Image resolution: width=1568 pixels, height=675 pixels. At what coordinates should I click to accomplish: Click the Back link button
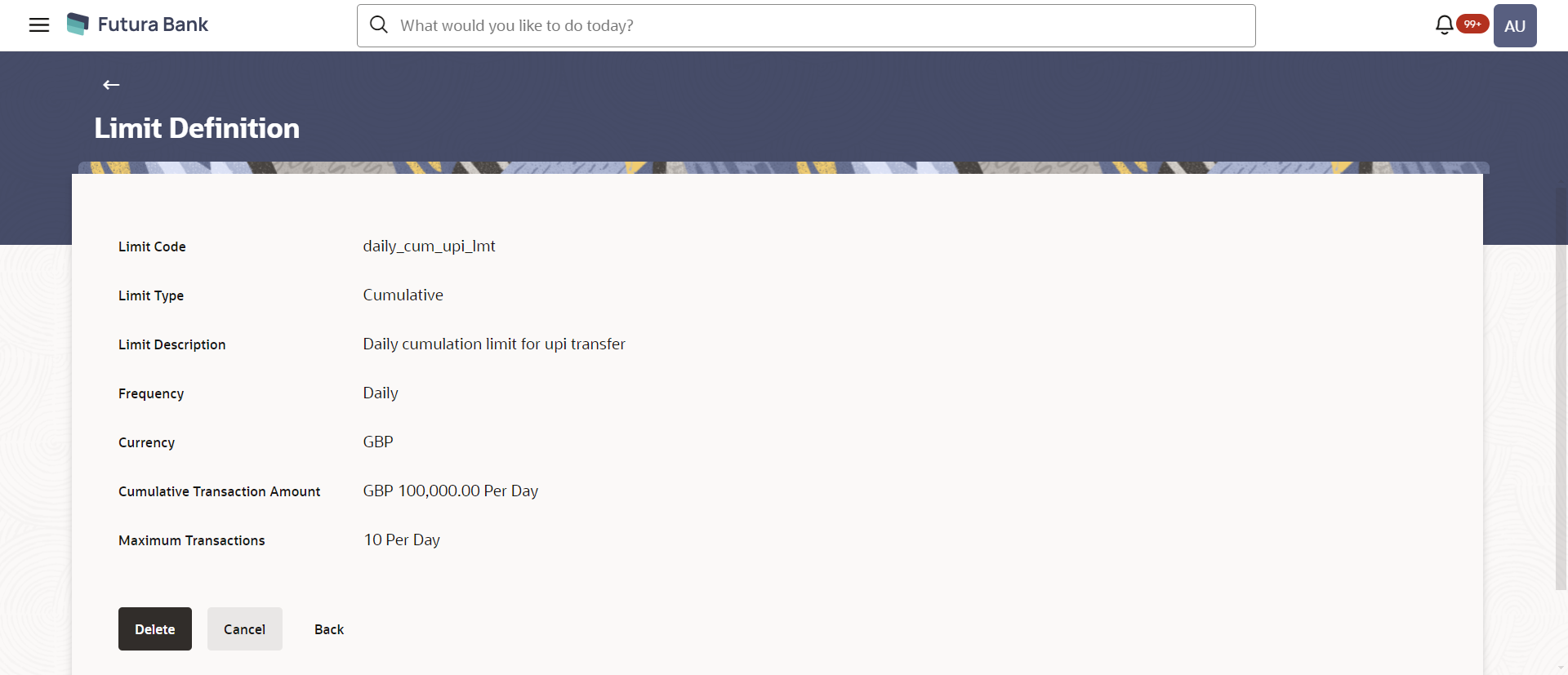pyautogui.click(x=329, y=629)
